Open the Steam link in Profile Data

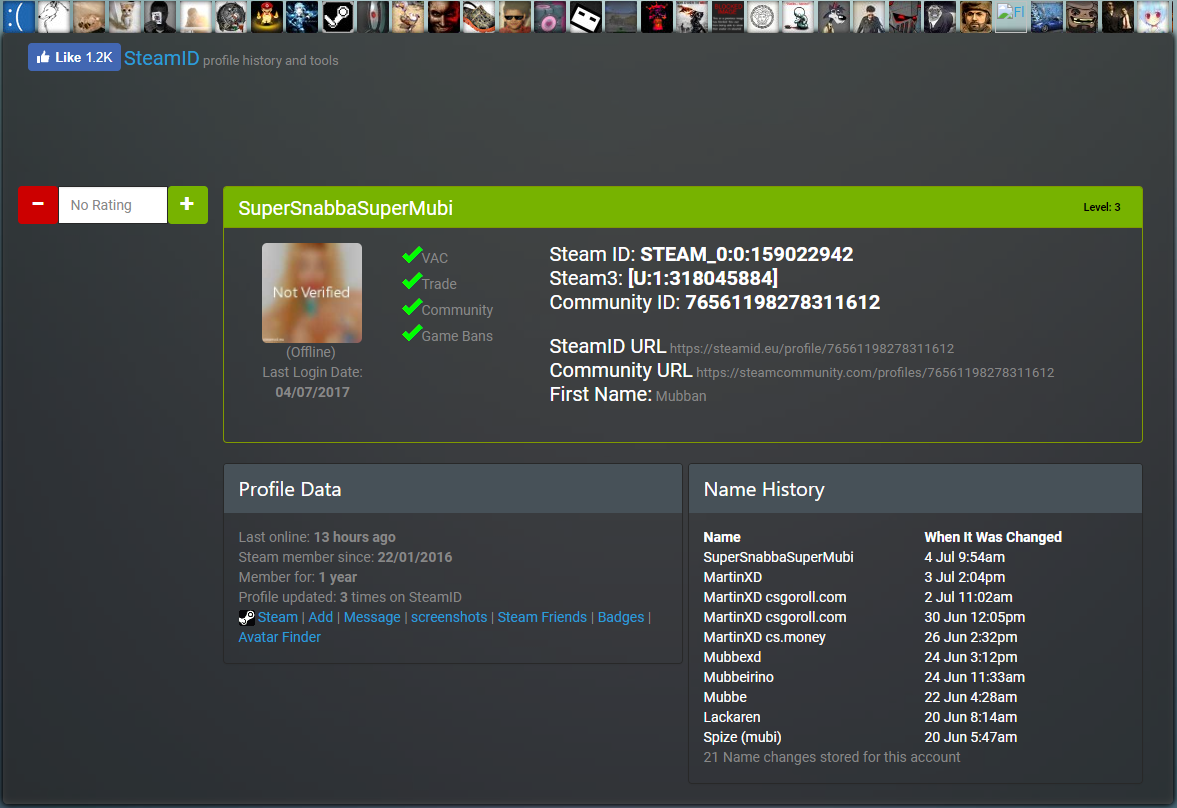coord(278,617)
